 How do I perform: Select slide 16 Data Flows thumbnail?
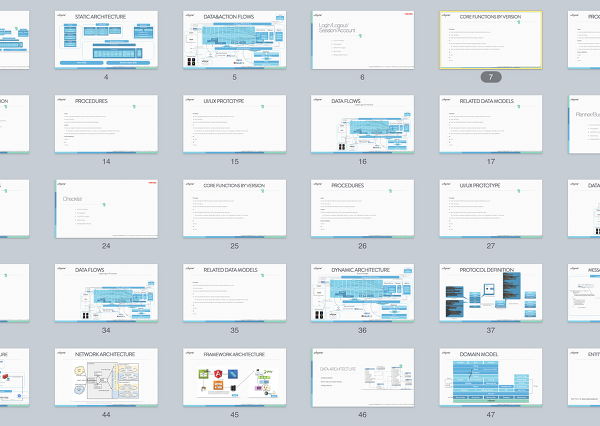click(362, 125)
